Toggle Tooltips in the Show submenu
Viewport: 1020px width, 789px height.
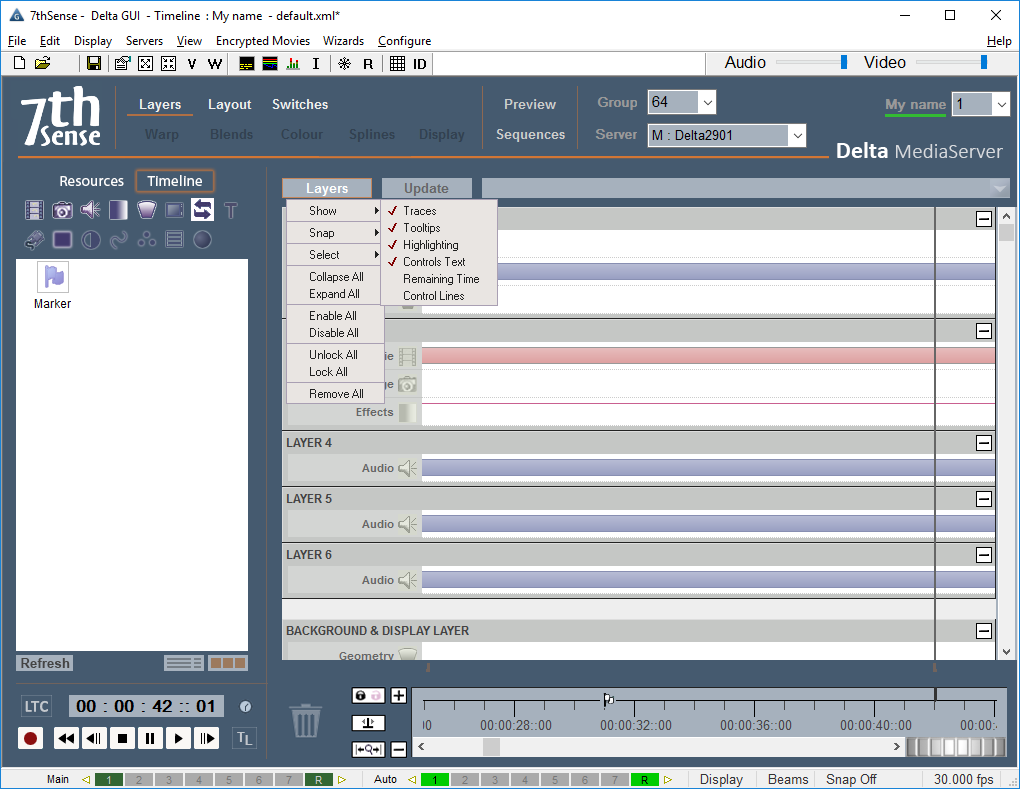tap(440, 228)
